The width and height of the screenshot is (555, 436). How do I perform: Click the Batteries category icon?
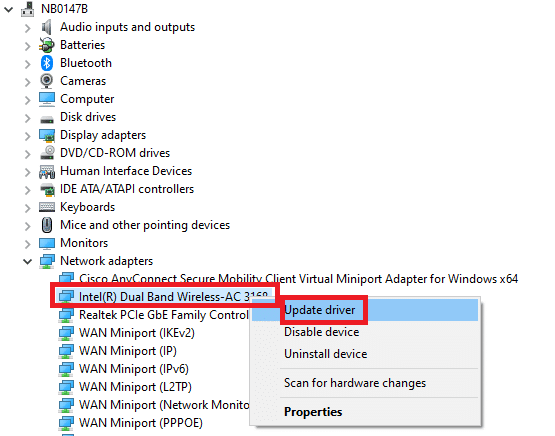[47, 45]
